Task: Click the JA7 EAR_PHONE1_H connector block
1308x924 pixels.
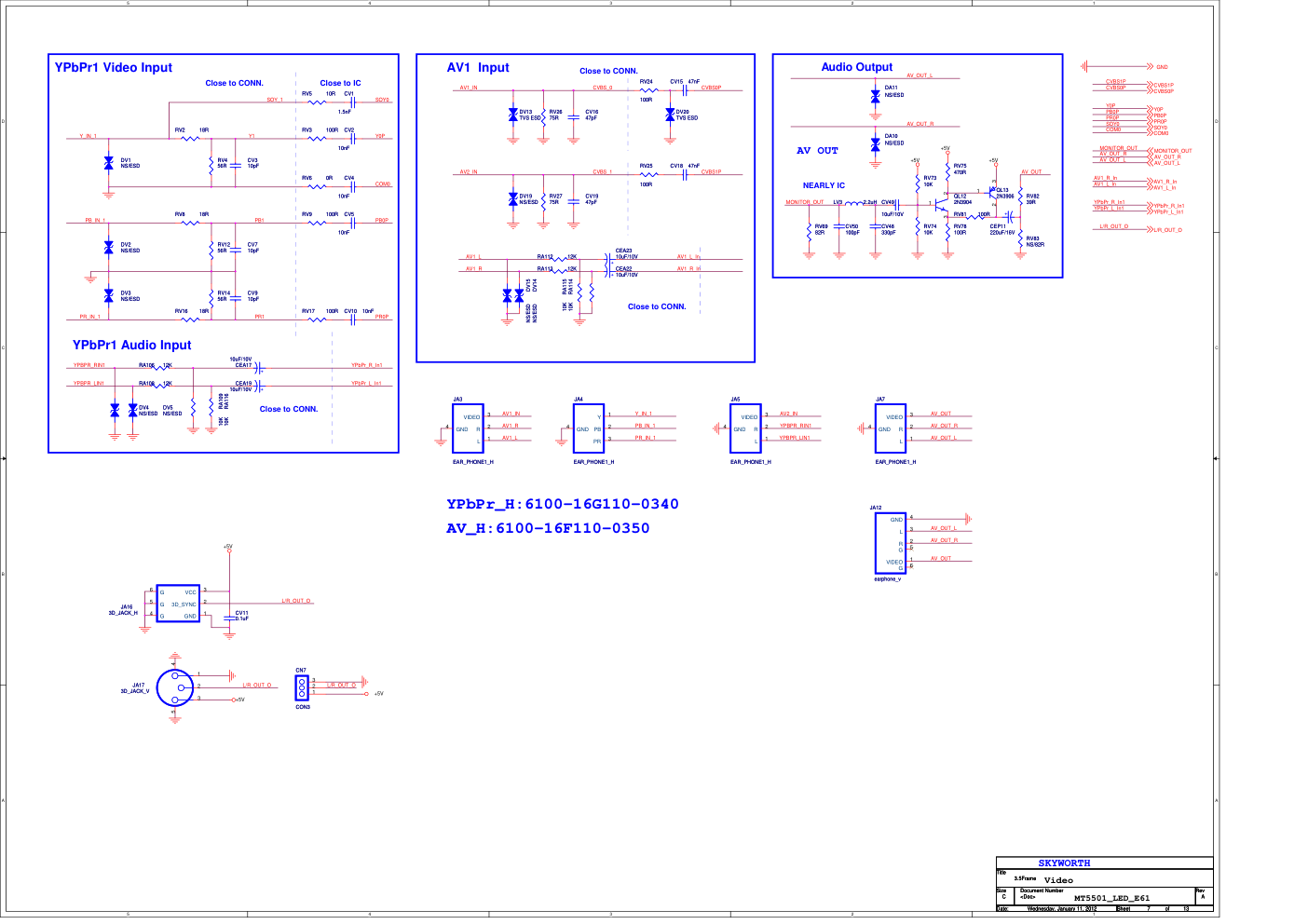Action: pos(891,428)
